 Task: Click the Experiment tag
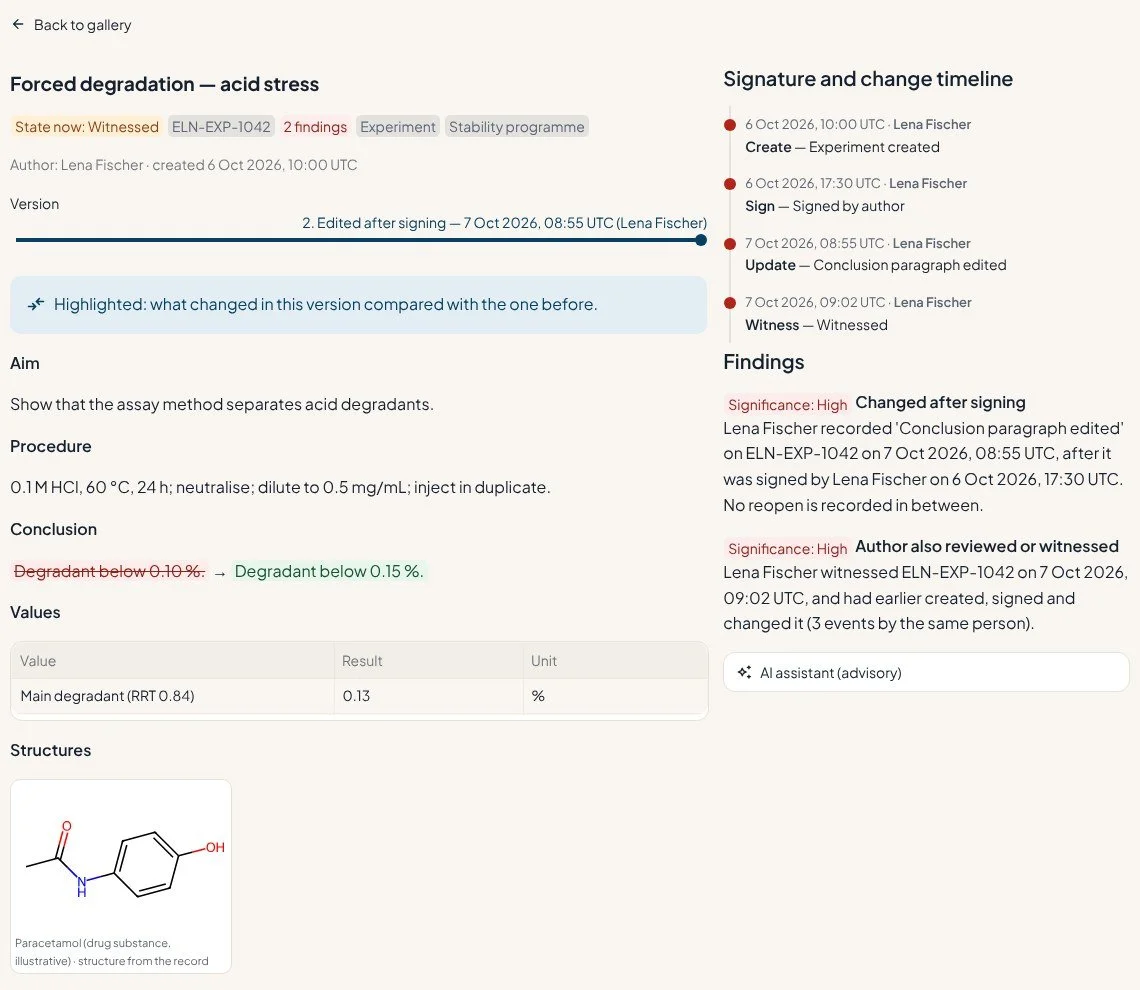398,126
